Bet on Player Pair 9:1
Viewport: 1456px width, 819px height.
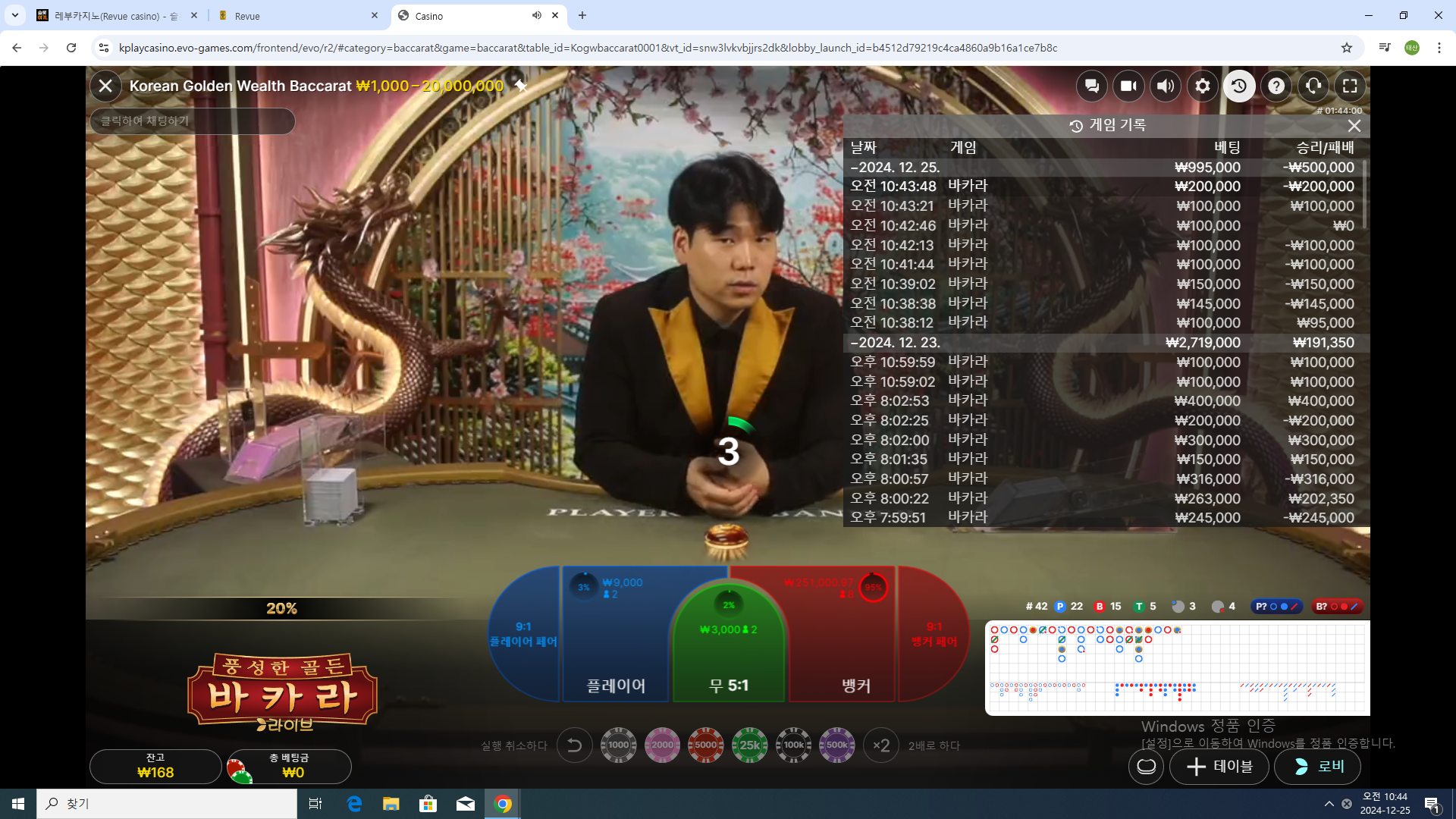point(523,634)
